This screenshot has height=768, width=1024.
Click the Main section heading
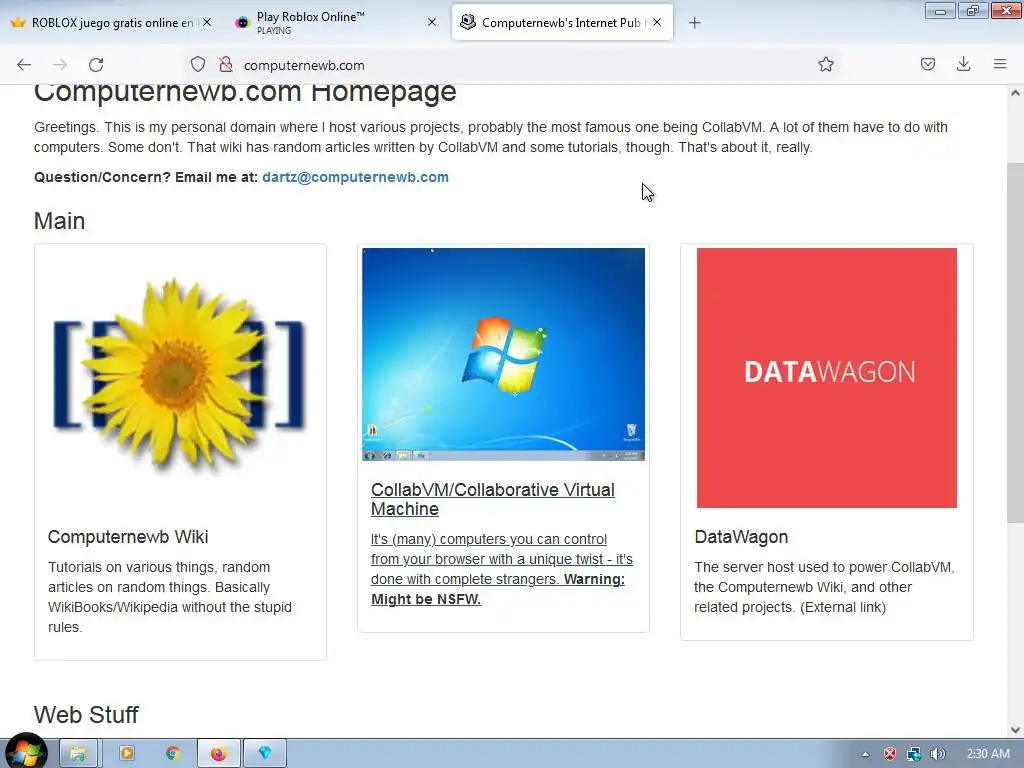pyautogui.click(x=59, y=221)
